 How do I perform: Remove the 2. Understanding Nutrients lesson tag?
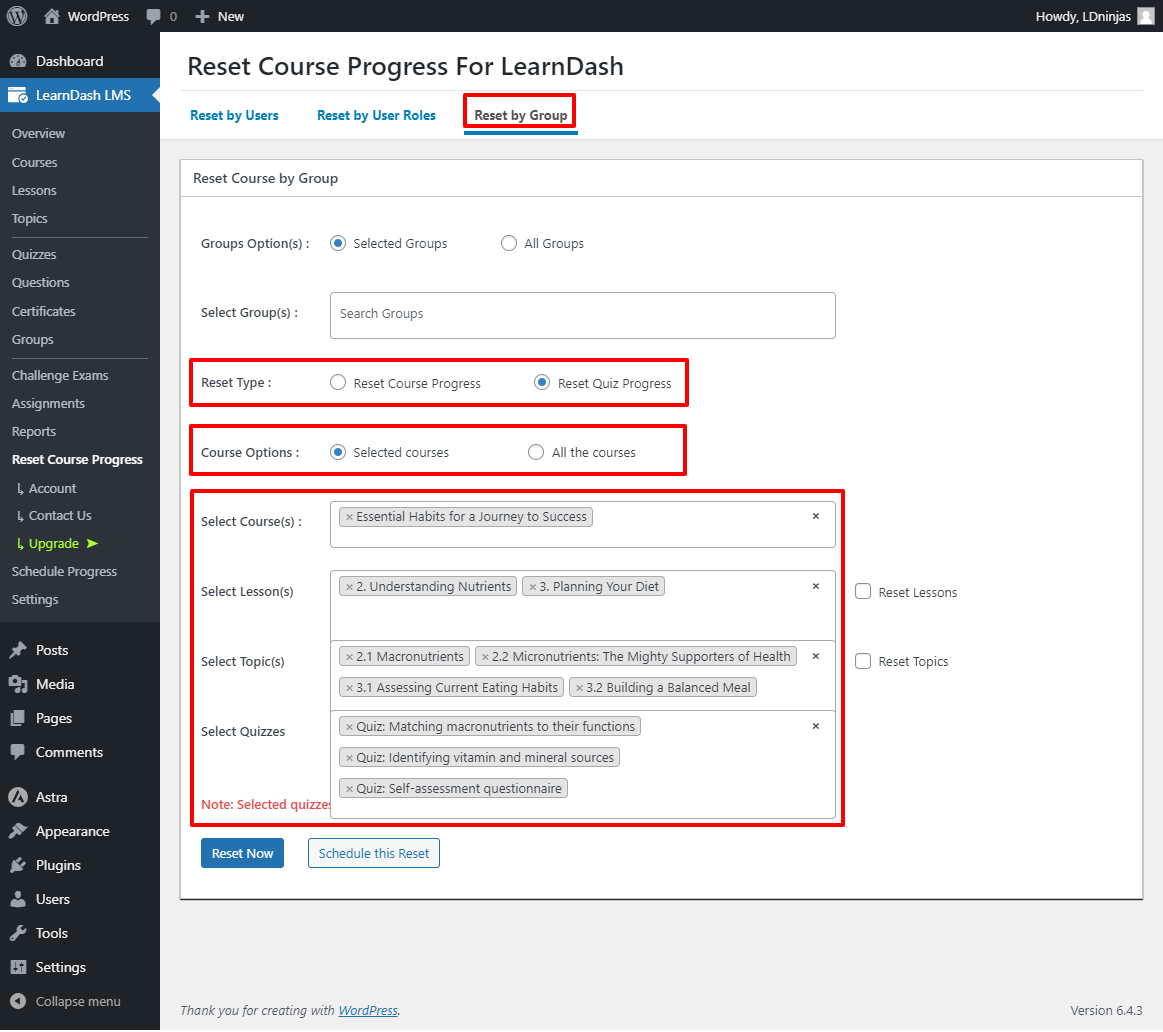click(349, 588)
